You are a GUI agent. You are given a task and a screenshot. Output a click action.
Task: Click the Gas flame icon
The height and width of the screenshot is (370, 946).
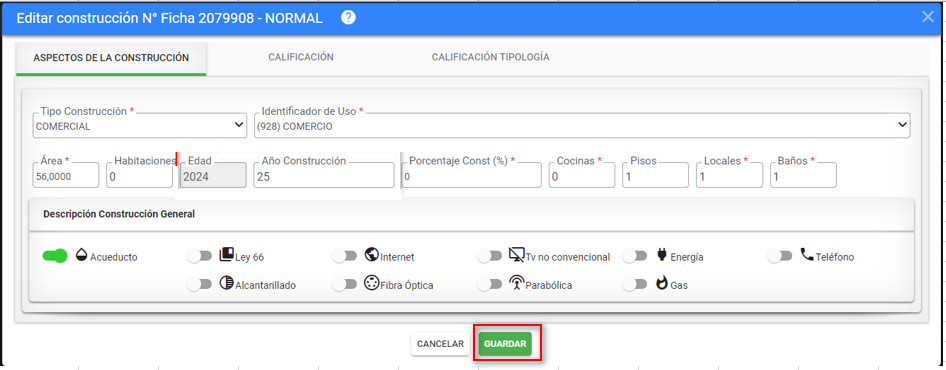pyautogui.click(x=661, y=284)
